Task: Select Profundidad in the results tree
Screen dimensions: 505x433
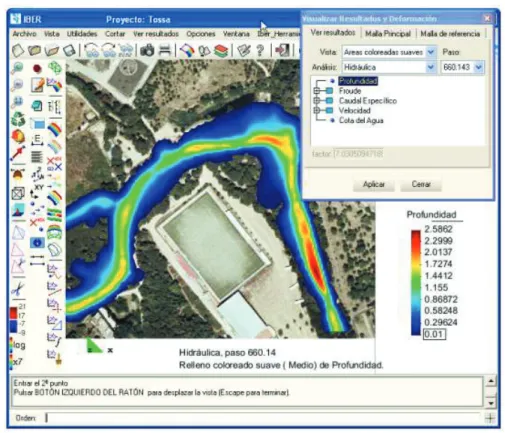Action: [x=358, y=81]
